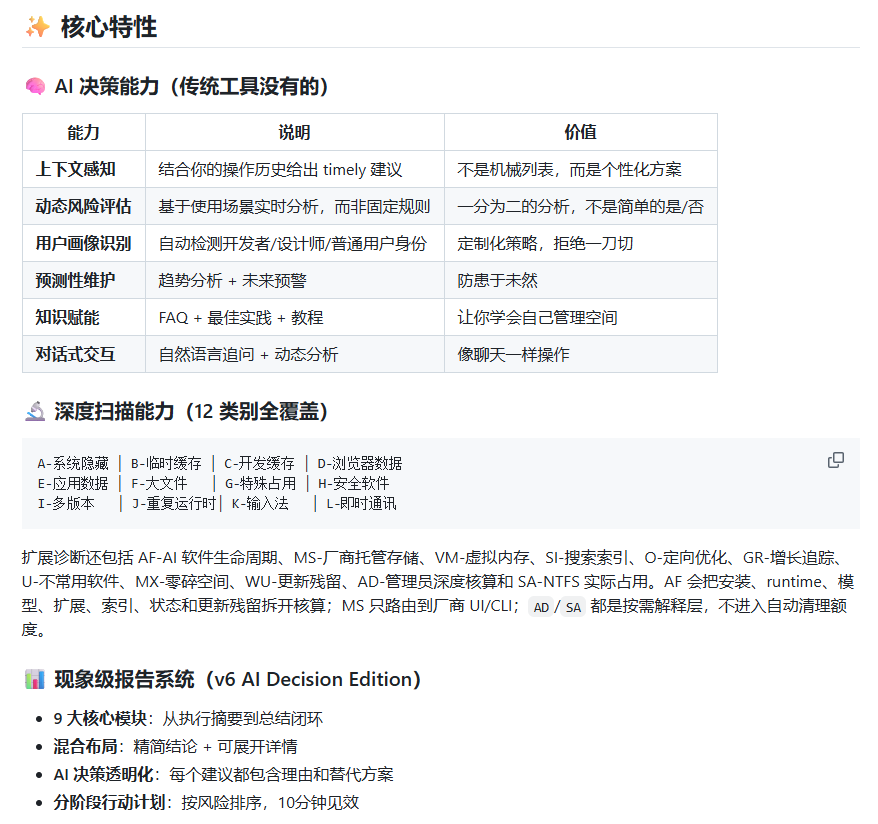Click A-系统隐藏 in the code block
878x824 pixels.
point(73,464)
